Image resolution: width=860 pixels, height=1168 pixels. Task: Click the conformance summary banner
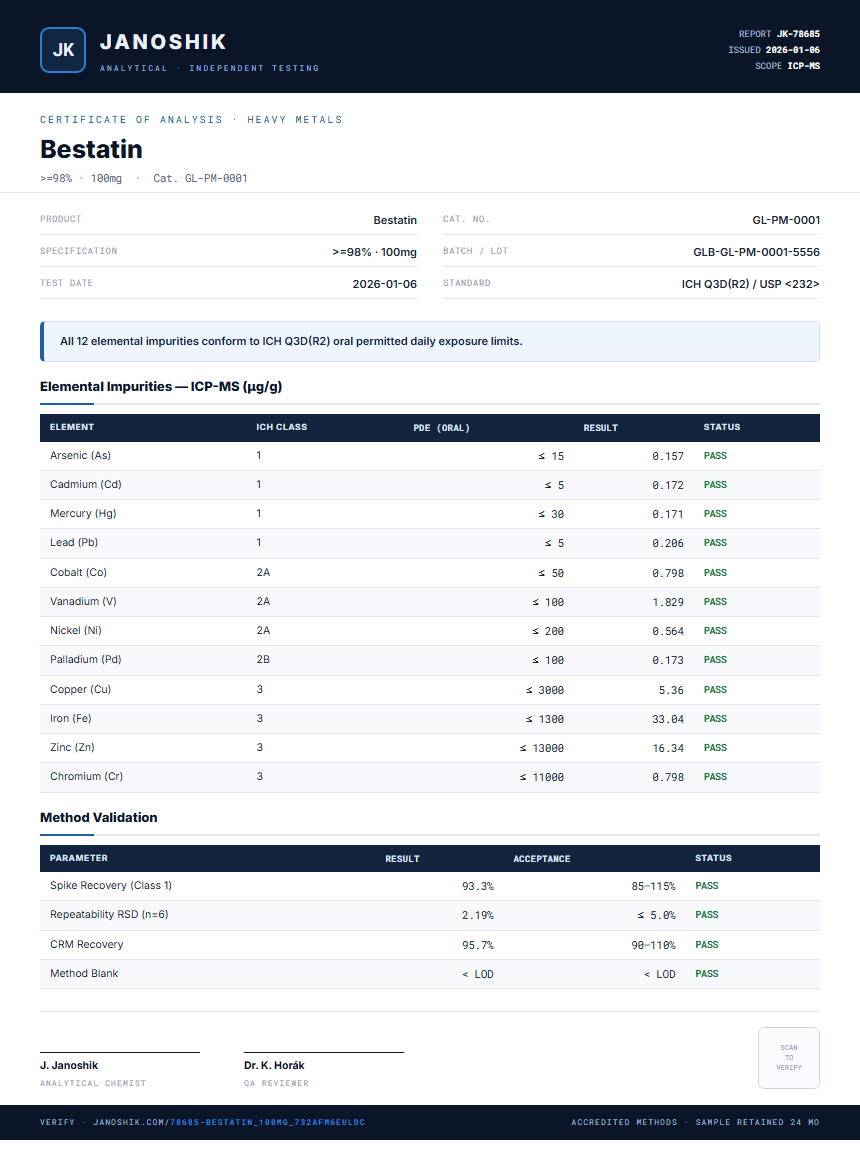[x=430, y=341]
